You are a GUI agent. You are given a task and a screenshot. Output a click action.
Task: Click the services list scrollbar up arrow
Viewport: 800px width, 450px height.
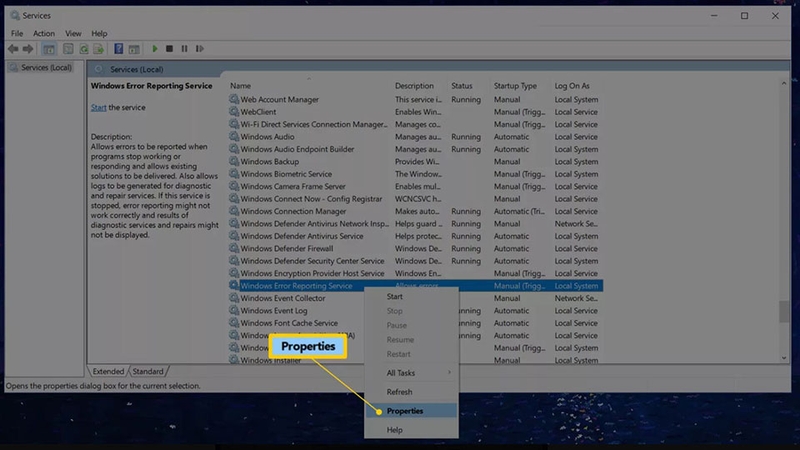point(784,83)
